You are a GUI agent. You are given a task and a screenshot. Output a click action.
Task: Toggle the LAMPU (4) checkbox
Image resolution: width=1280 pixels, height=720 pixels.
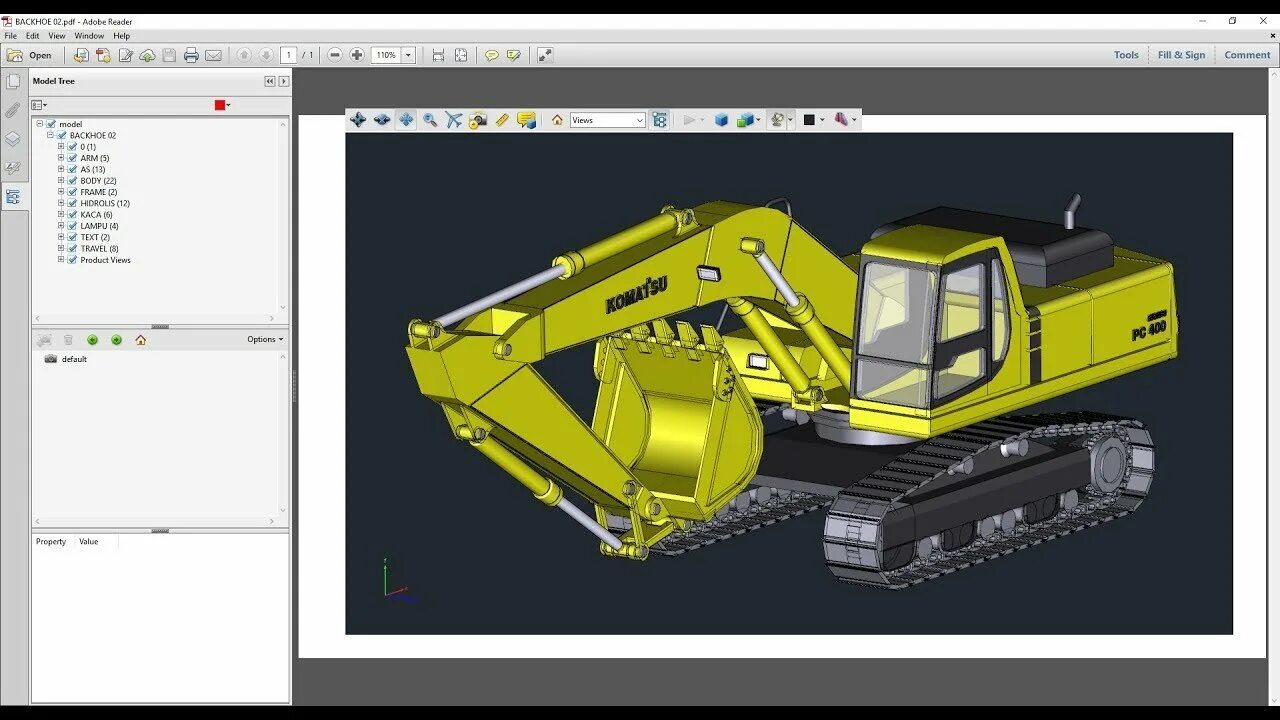72,226
